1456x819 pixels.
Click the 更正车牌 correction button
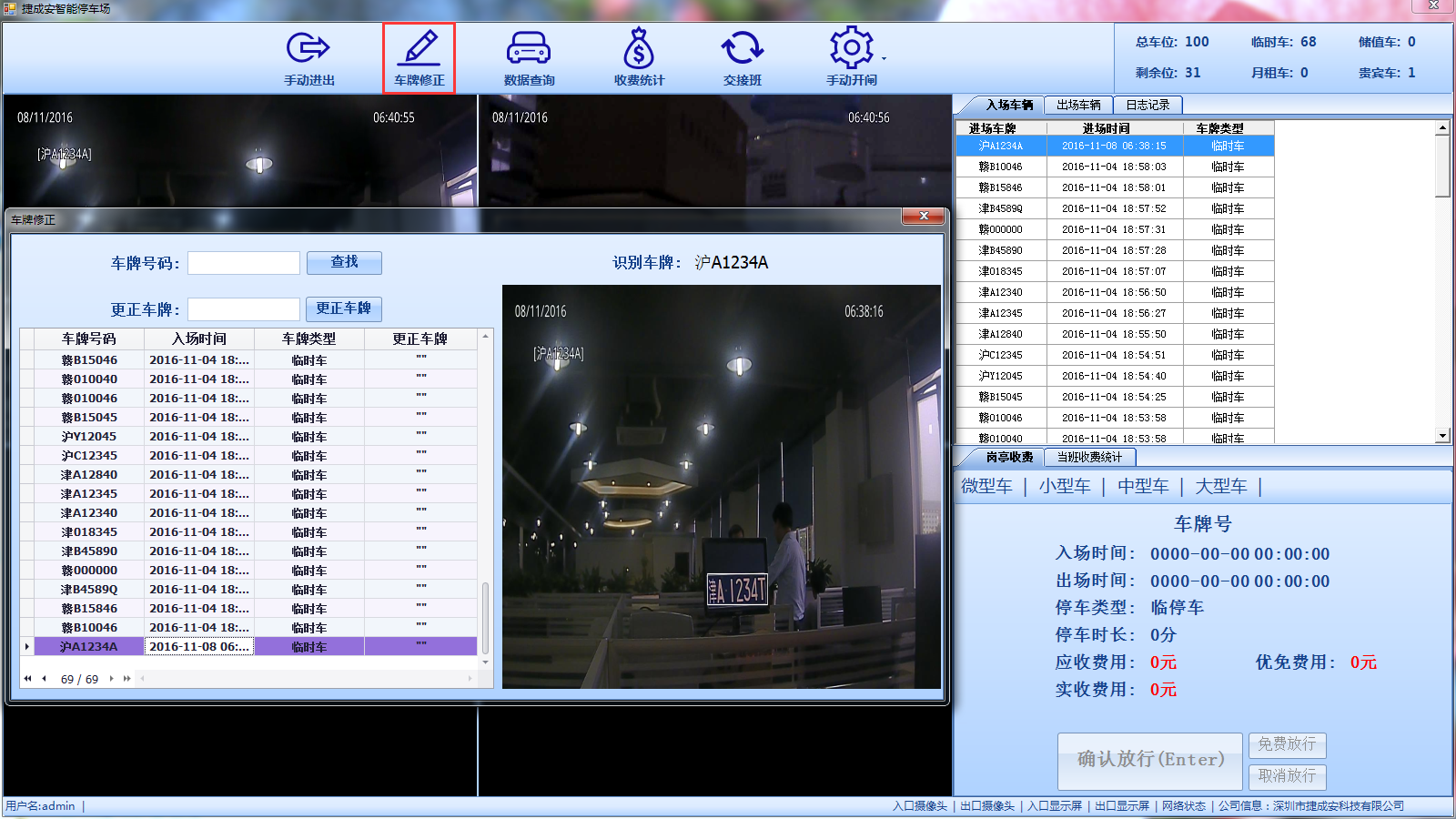coord(344,308)
